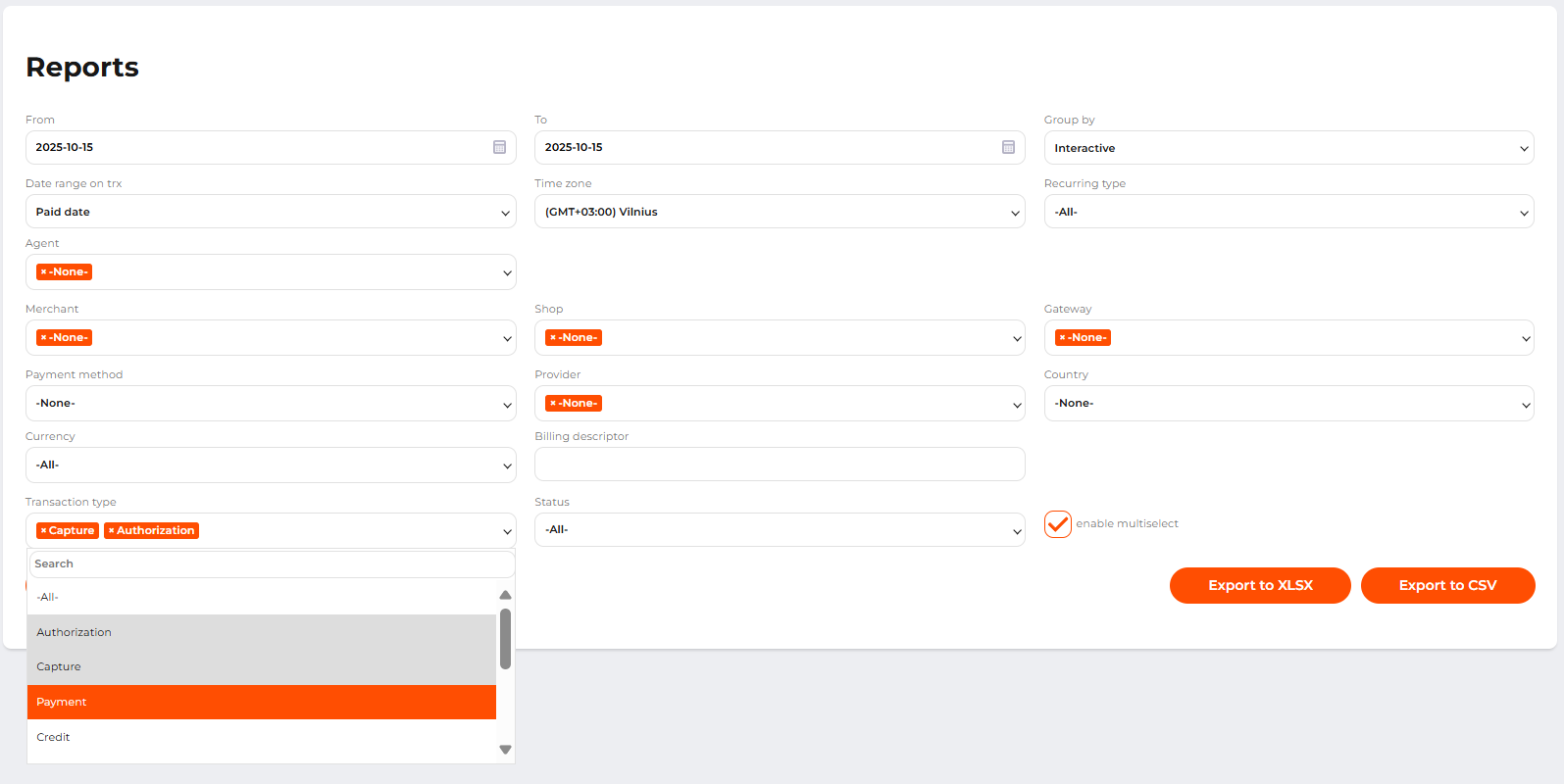Open the Status dropdown
Screen dimensions: 1564x784
click(779, 530)
